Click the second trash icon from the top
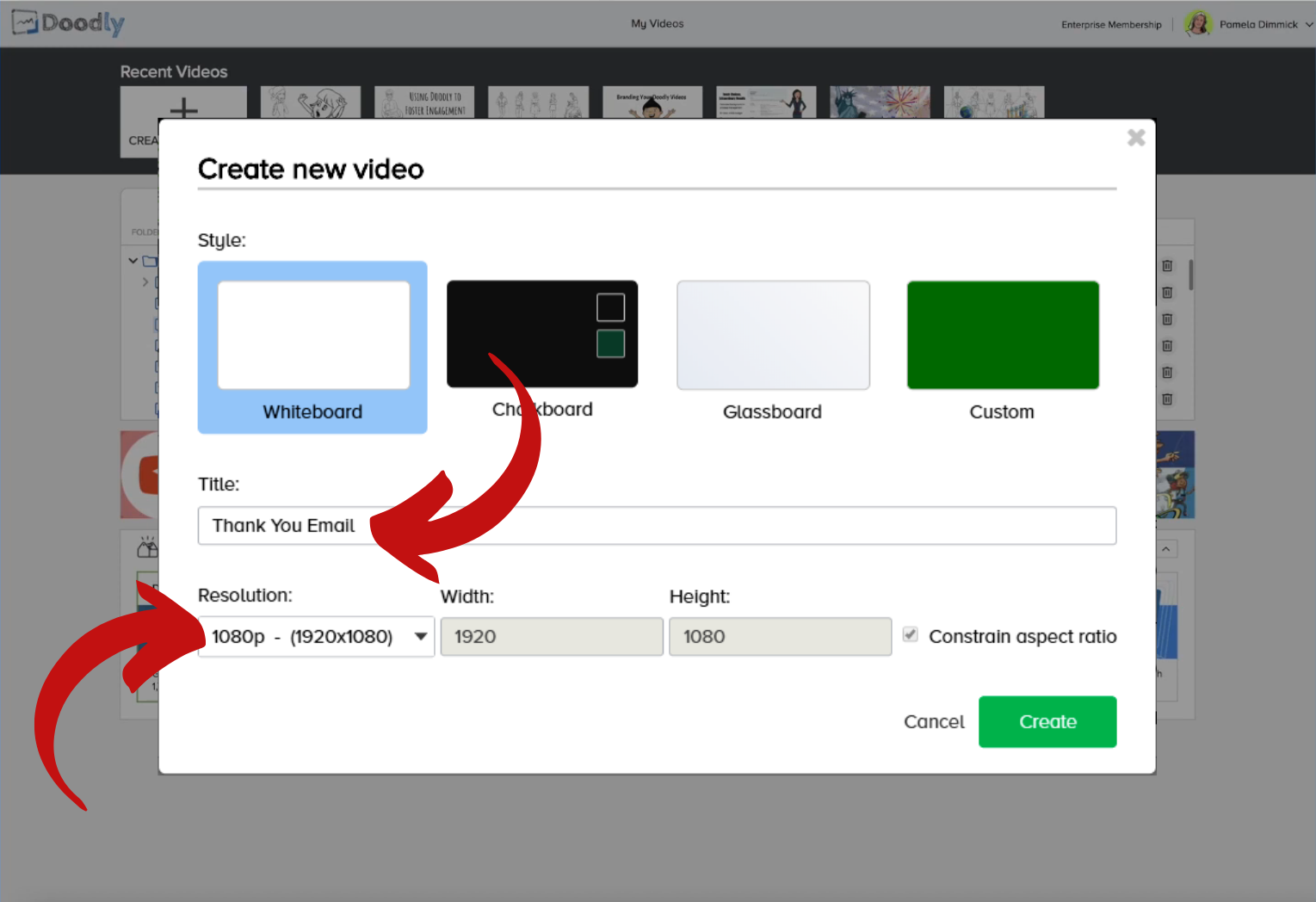 pos(1167,293)
